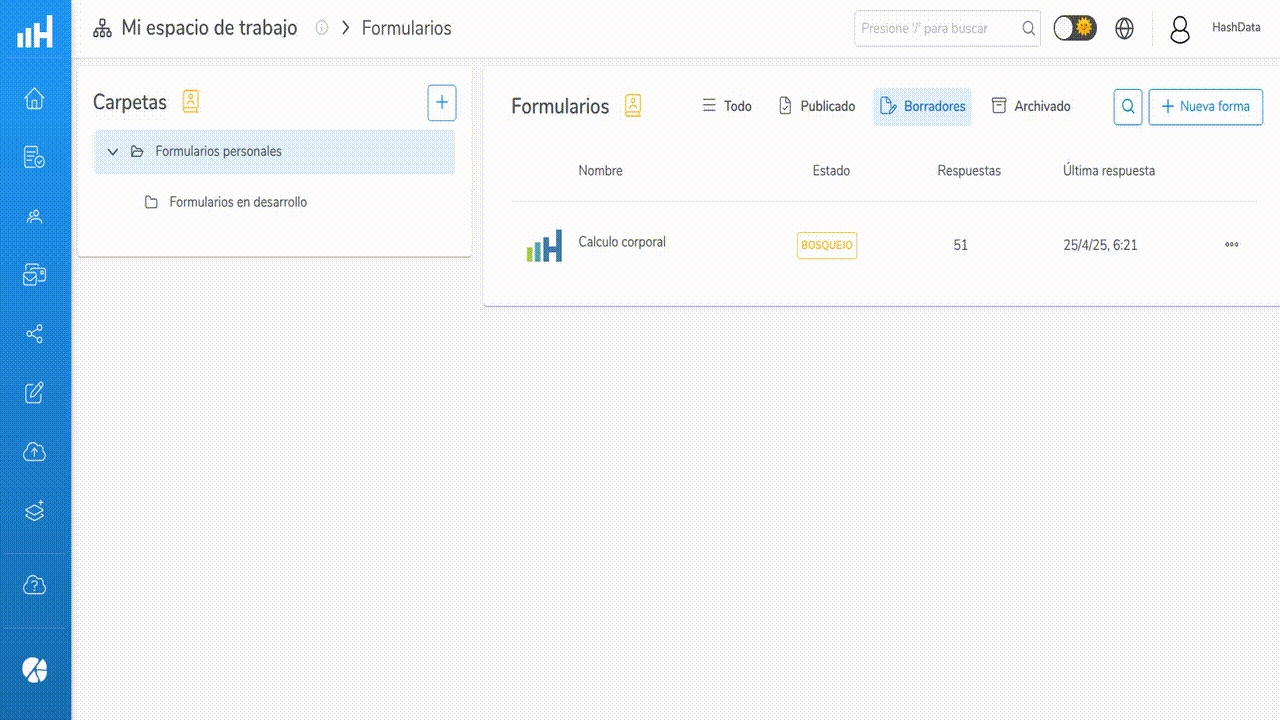This screenshot has height=720, width=1280.
Task: Open the forms search button
Action: (1128, 107)
